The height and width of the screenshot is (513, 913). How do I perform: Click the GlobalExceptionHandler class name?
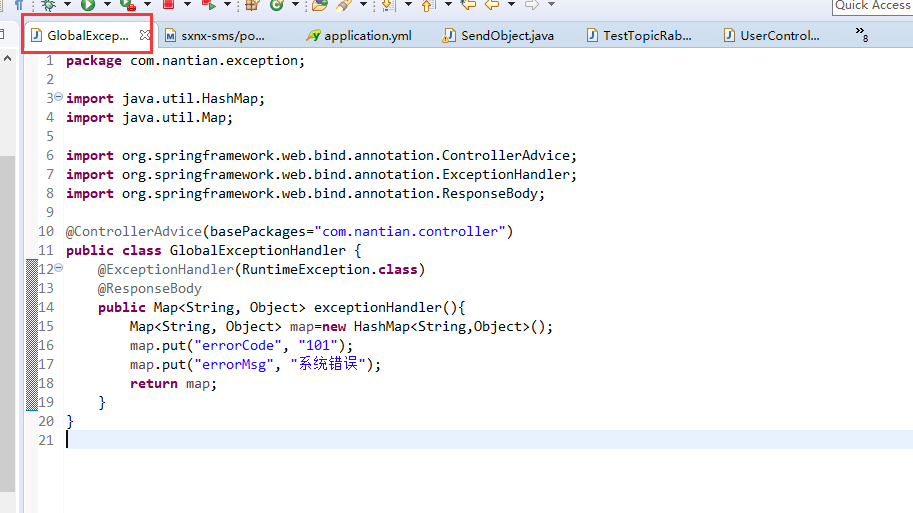(257, 250)
